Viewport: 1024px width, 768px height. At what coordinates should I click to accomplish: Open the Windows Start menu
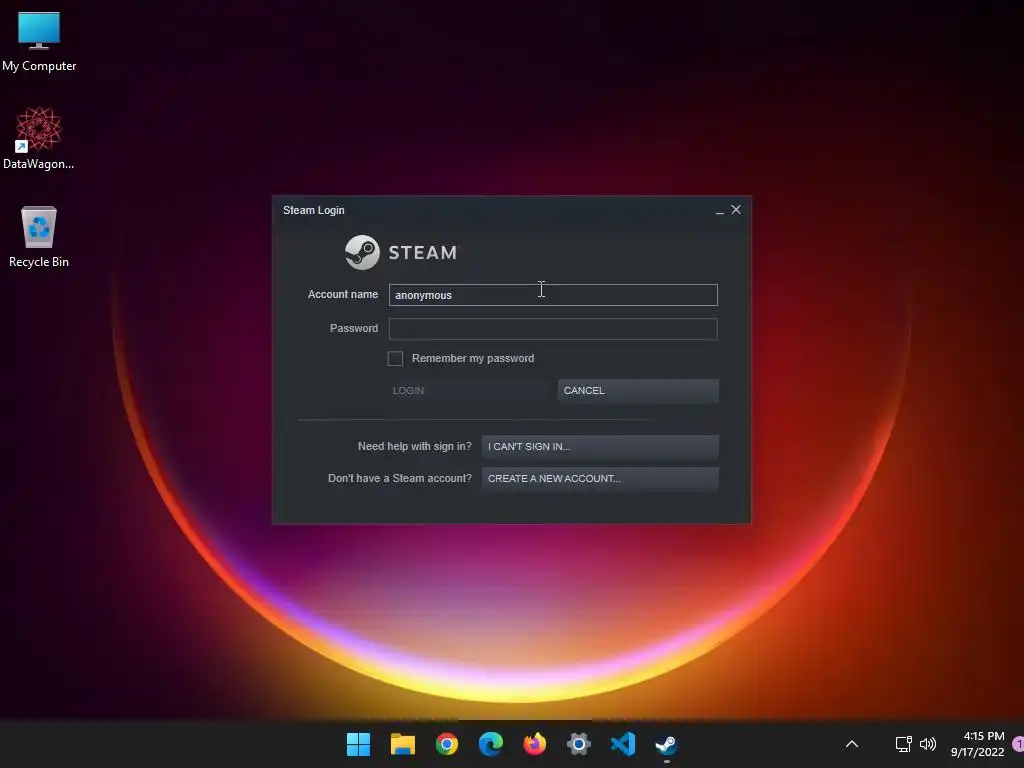[x=359, y=744]
